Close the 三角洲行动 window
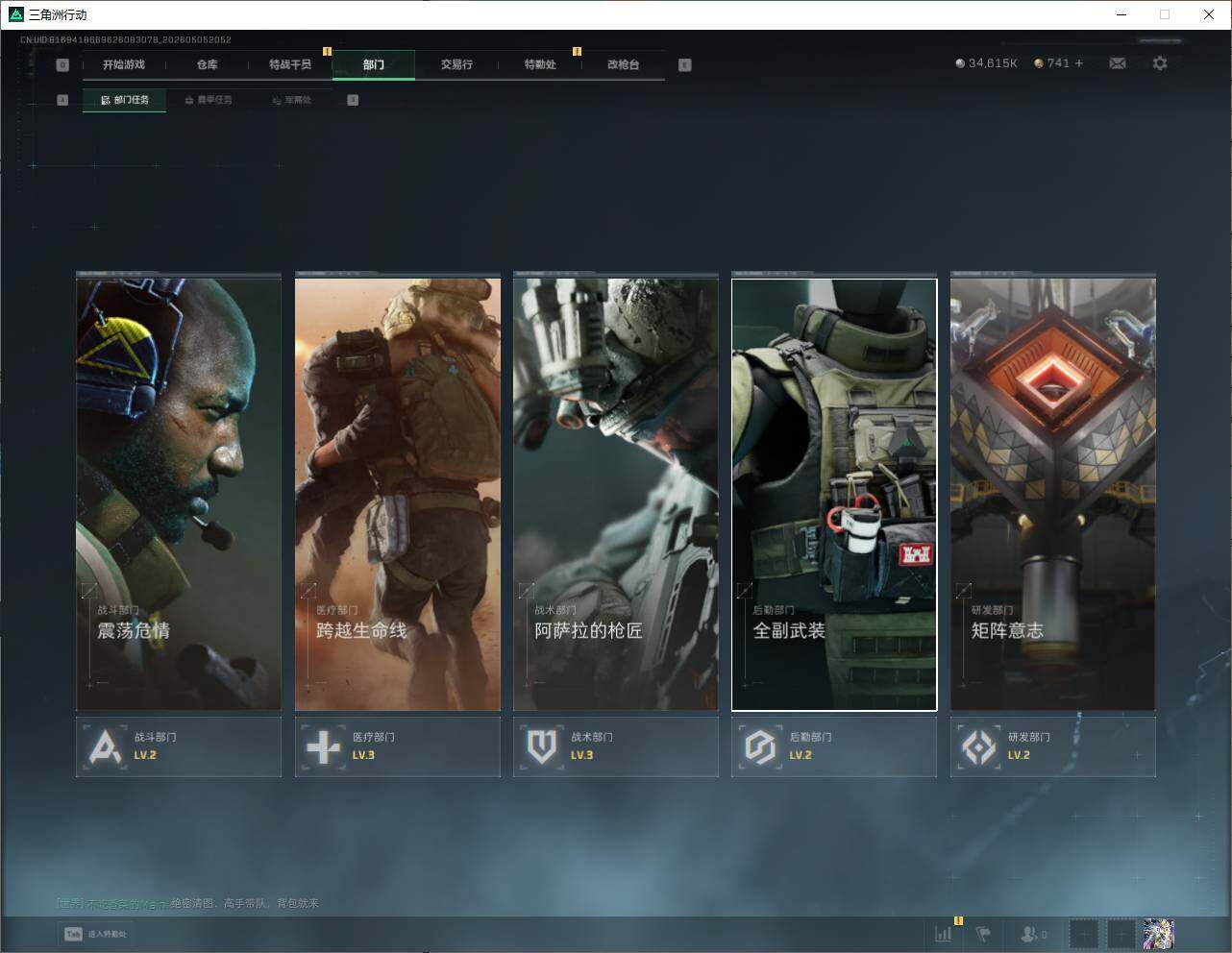 (1209, 14)
